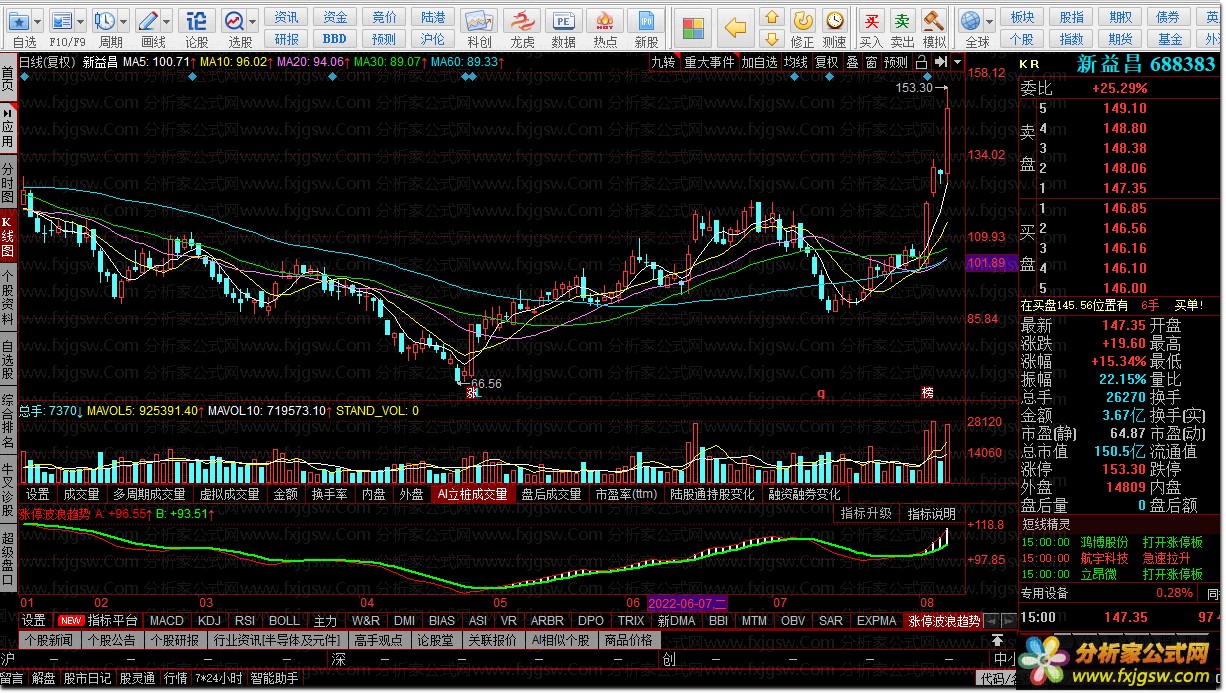Click the lock icon above the chart

pyautogui.click(x=921, y=62)
